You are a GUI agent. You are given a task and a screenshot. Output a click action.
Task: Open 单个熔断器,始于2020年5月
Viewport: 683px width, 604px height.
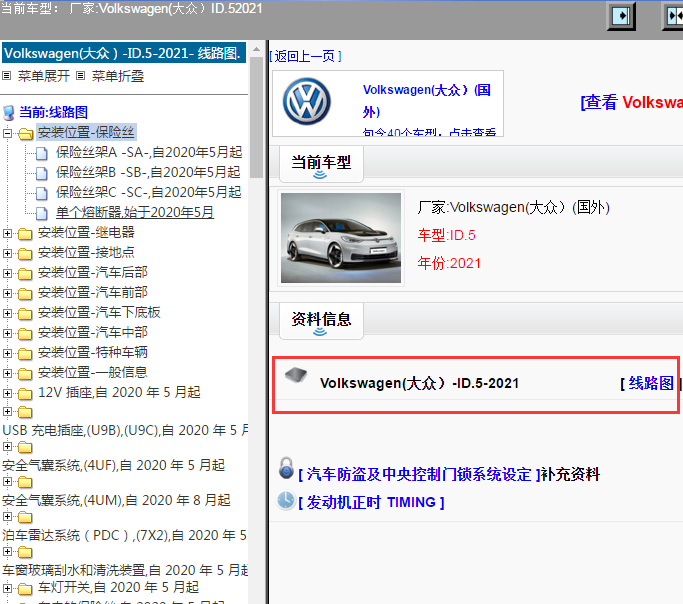pos(135,212)
